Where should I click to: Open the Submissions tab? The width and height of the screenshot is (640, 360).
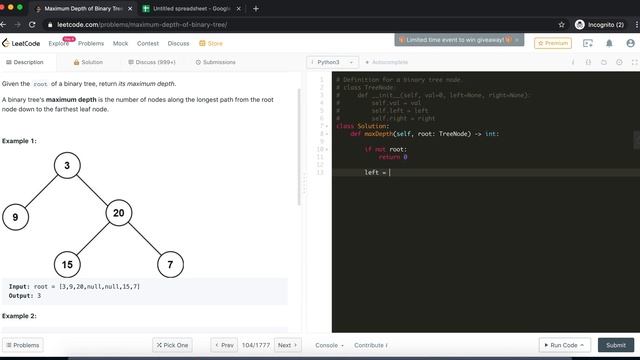point(216,62)
